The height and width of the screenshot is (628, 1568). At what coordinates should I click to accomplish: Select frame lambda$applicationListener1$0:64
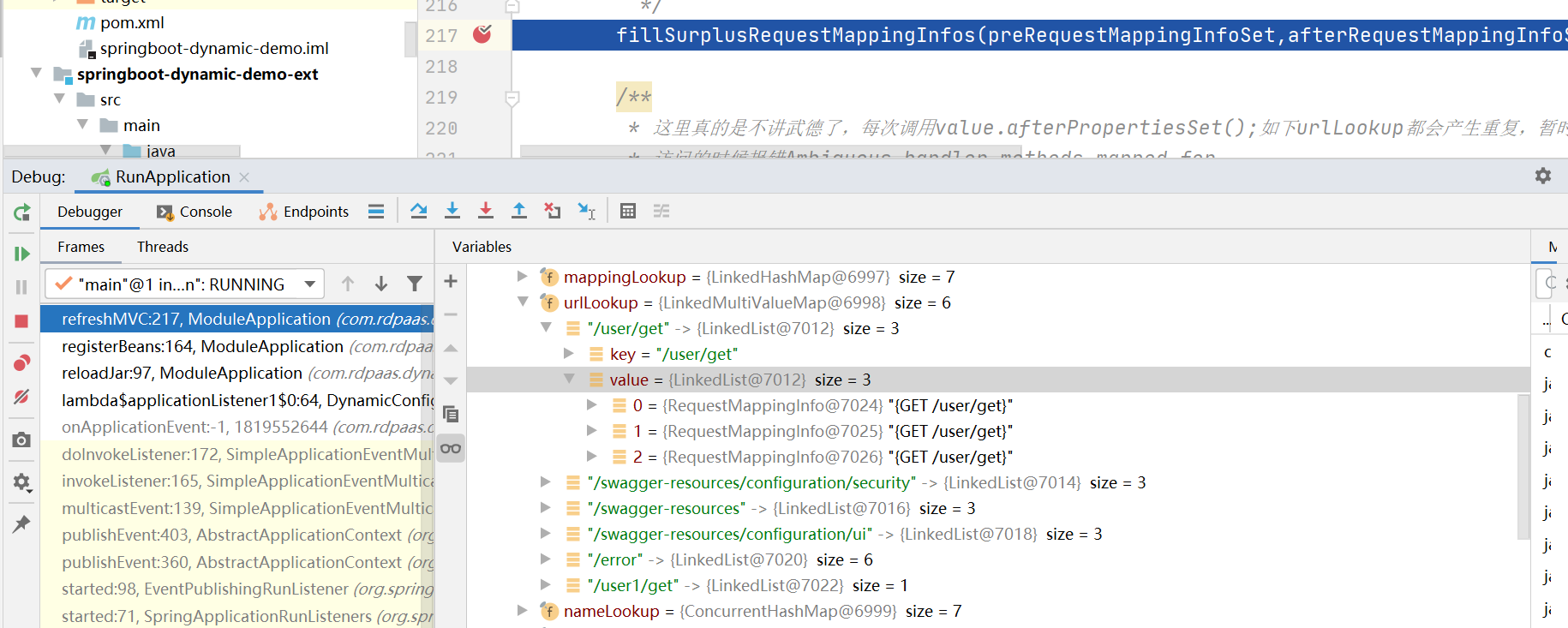click(x=237, y=400)
